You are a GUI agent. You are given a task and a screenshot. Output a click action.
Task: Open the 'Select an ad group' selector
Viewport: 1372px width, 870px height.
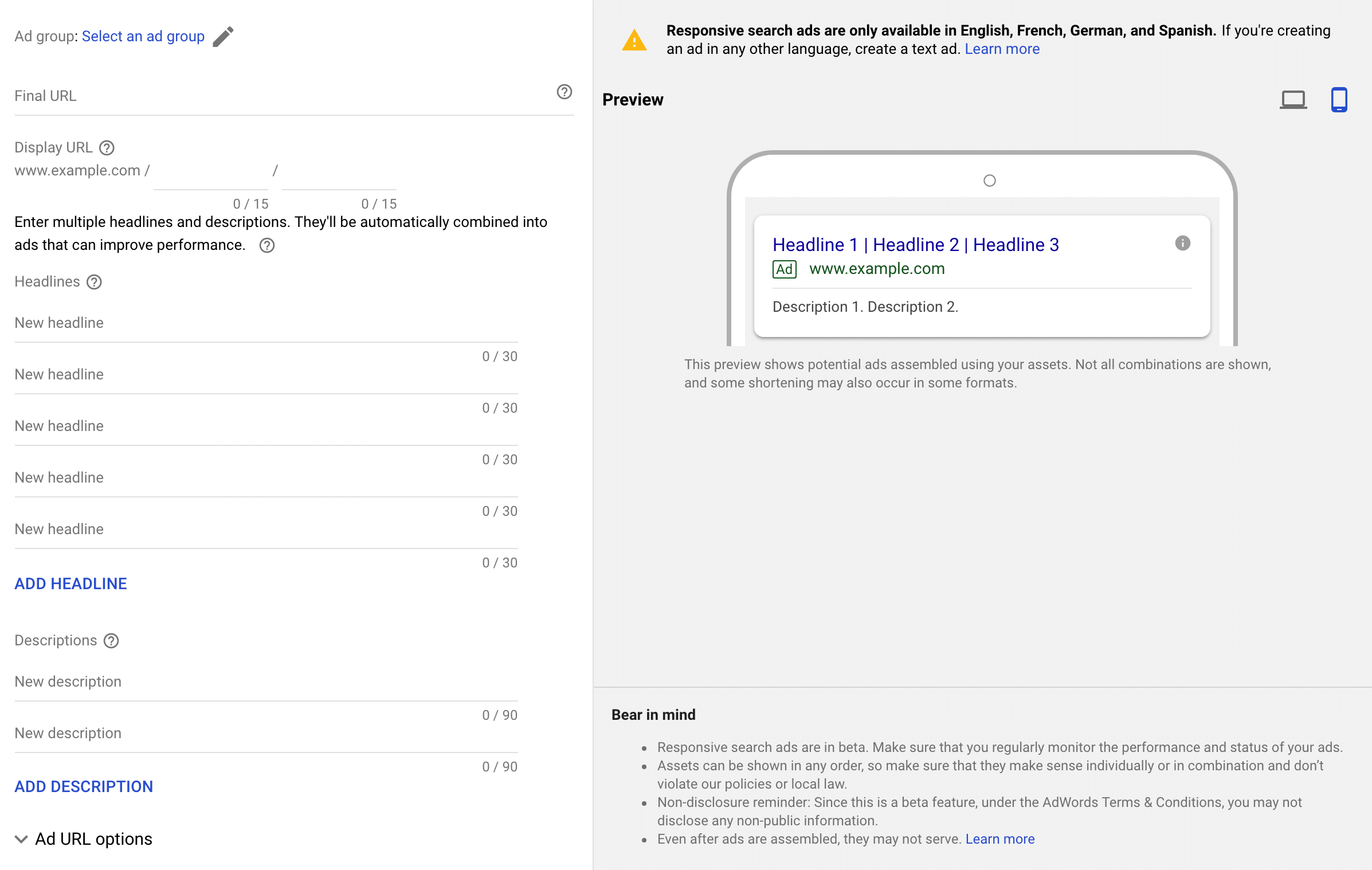pos(143,36)
